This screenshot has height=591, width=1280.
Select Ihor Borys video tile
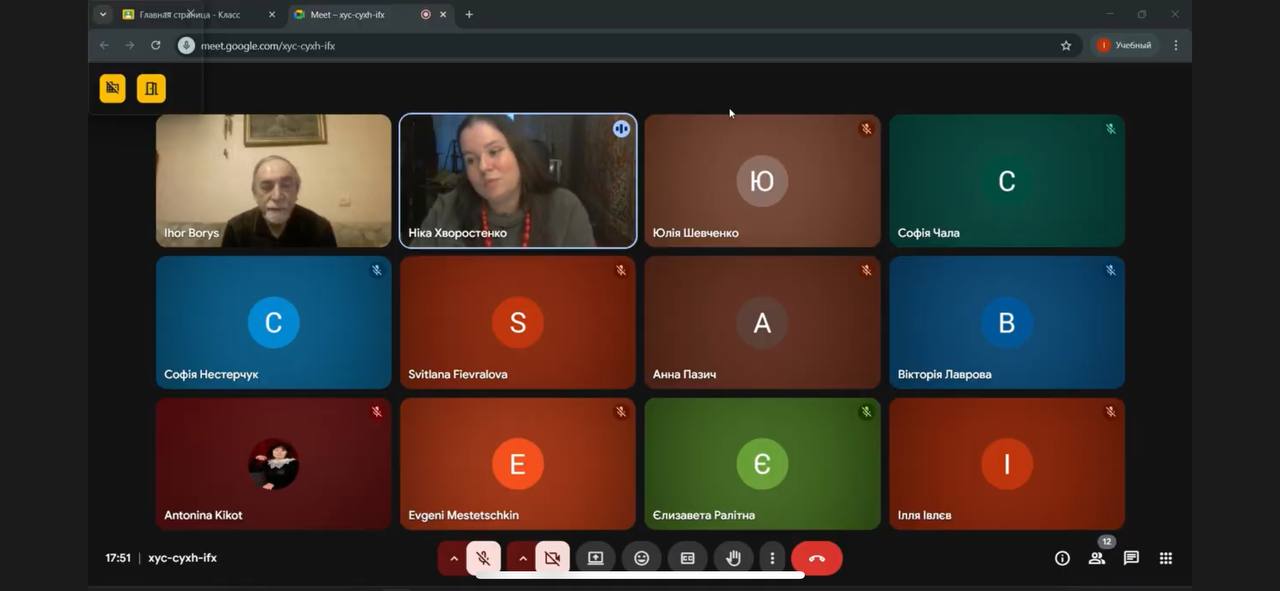pos(273,181)
